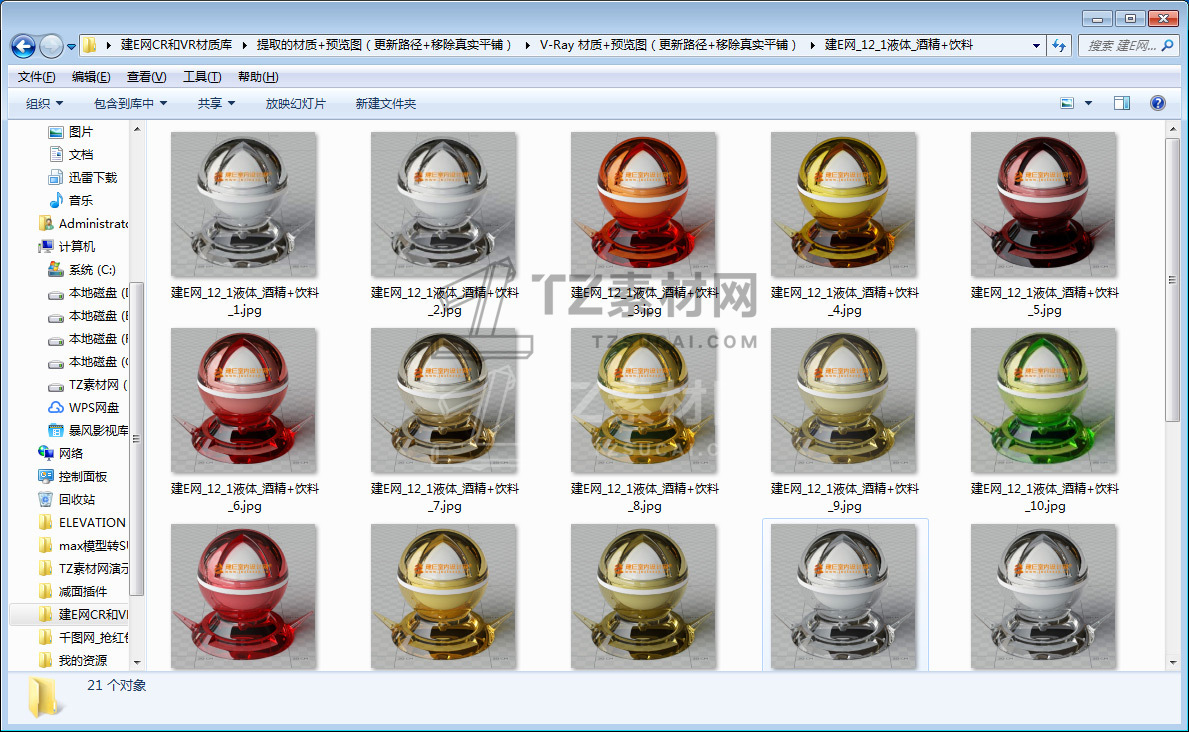Toggle the preview pane icon
This screenshot has height=732, width=1189.
tap(1122, 103)
